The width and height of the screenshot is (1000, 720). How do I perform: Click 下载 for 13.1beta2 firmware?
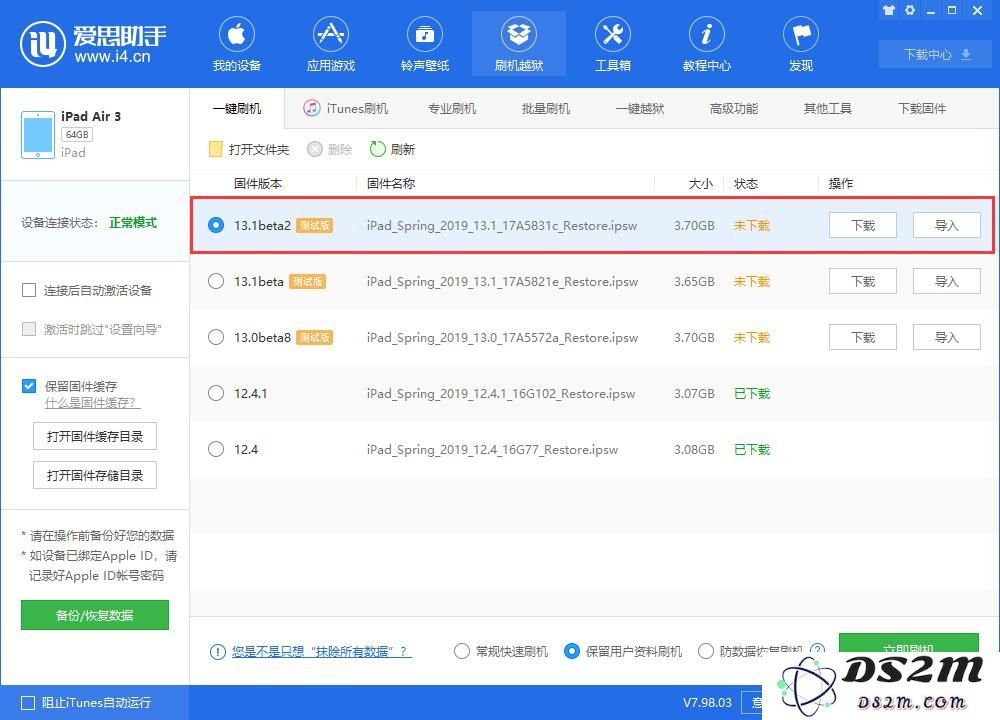pos(863,225)
